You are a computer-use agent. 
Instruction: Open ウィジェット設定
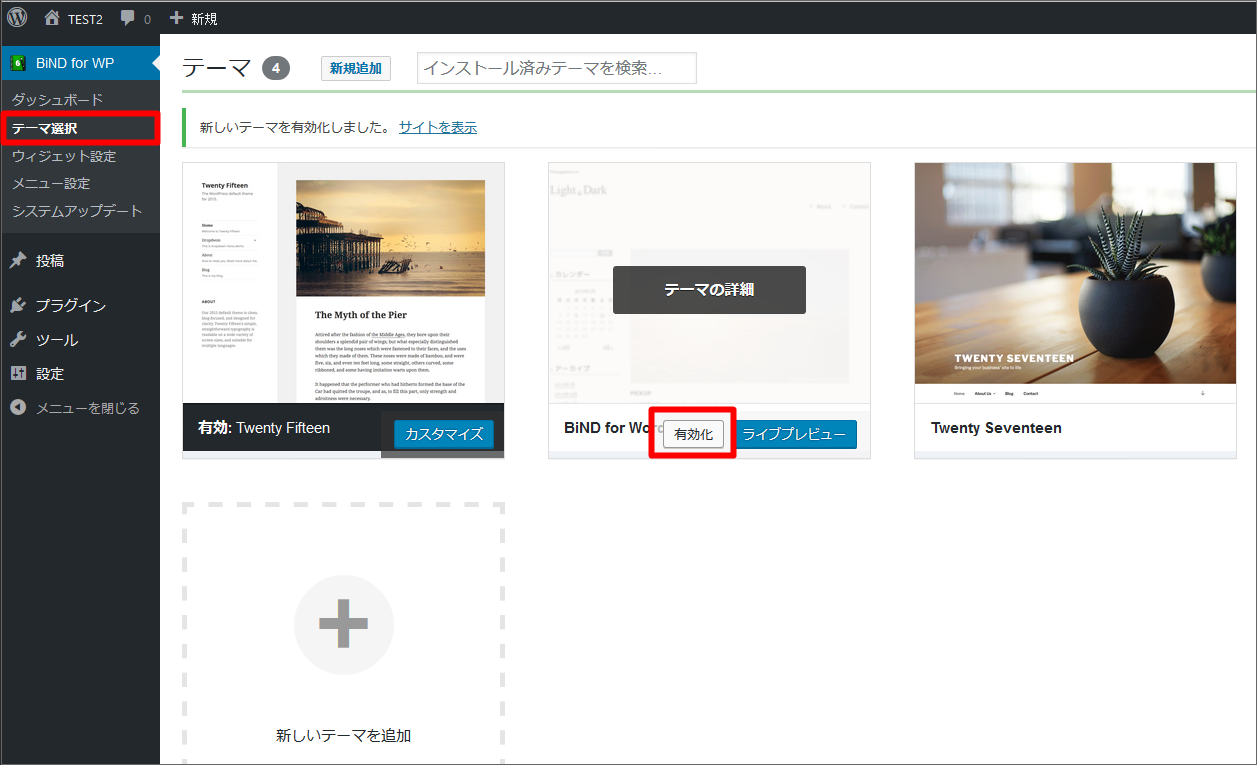click(64, 156)
